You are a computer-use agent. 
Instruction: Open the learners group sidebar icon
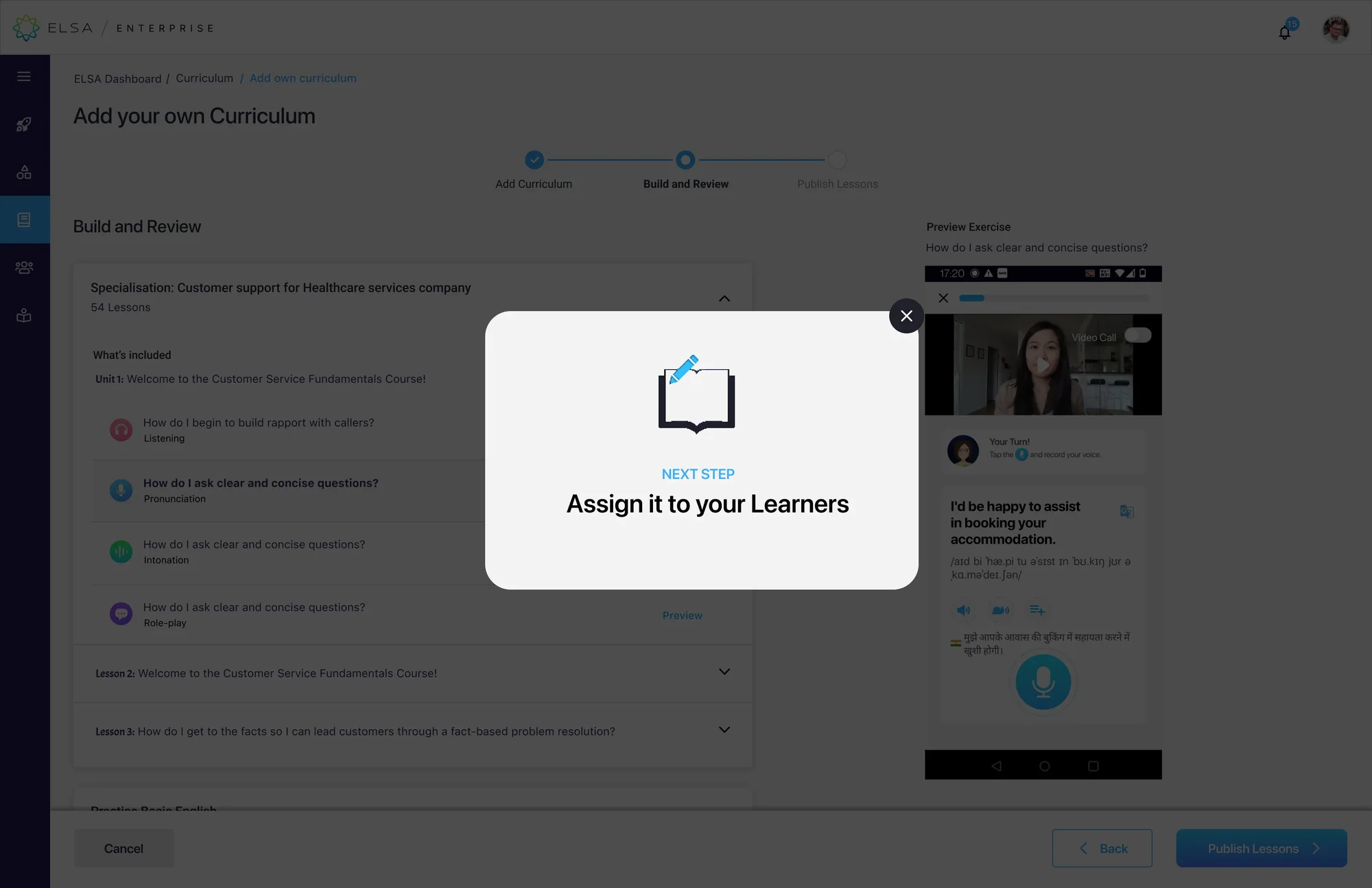(24, 268)
